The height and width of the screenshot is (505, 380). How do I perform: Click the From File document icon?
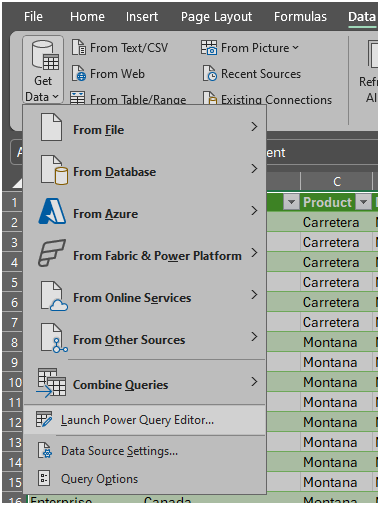51,127
